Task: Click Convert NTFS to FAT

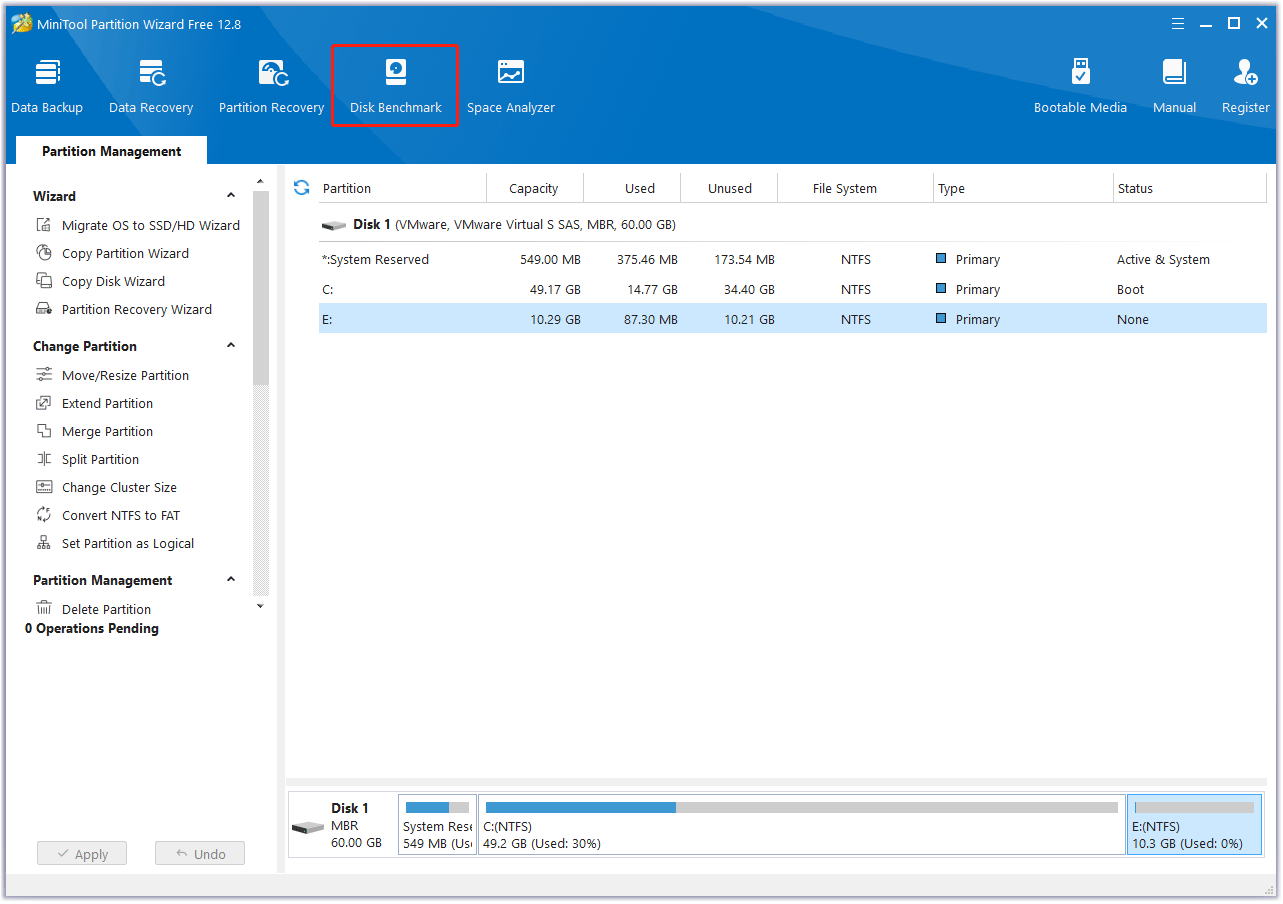Action: (x=108, y=515)
